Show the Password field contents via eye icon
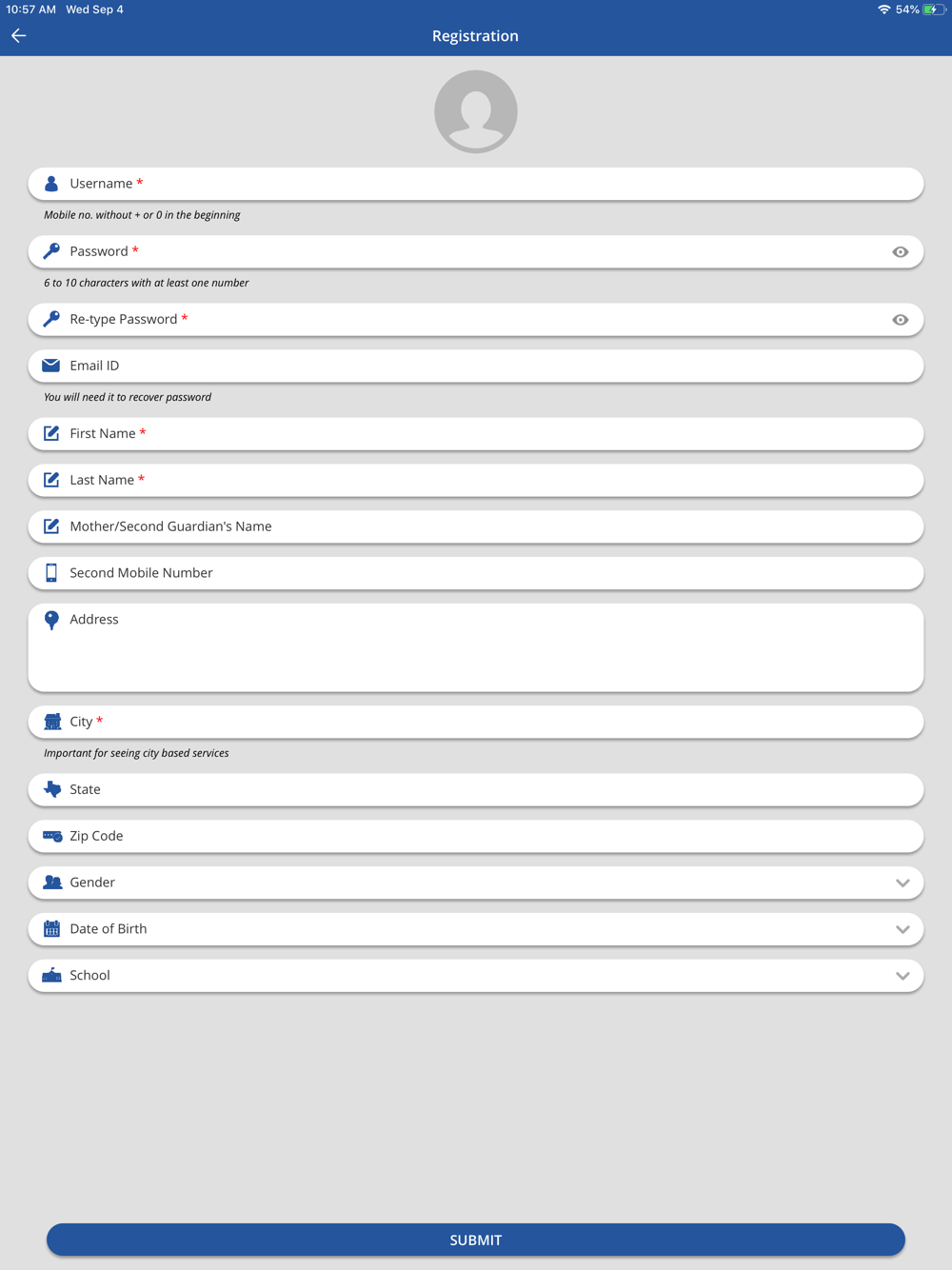952x1270 pixels. (901, 252)
